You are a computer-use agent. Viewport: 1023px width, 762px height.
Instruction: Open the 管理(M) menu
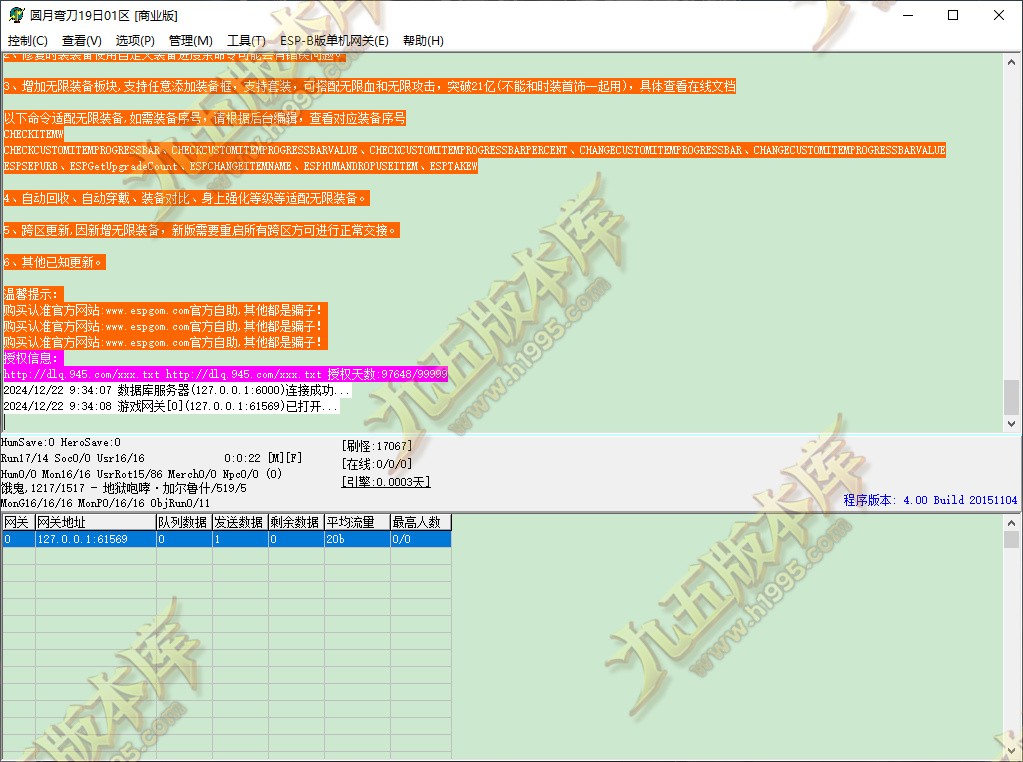191,40
